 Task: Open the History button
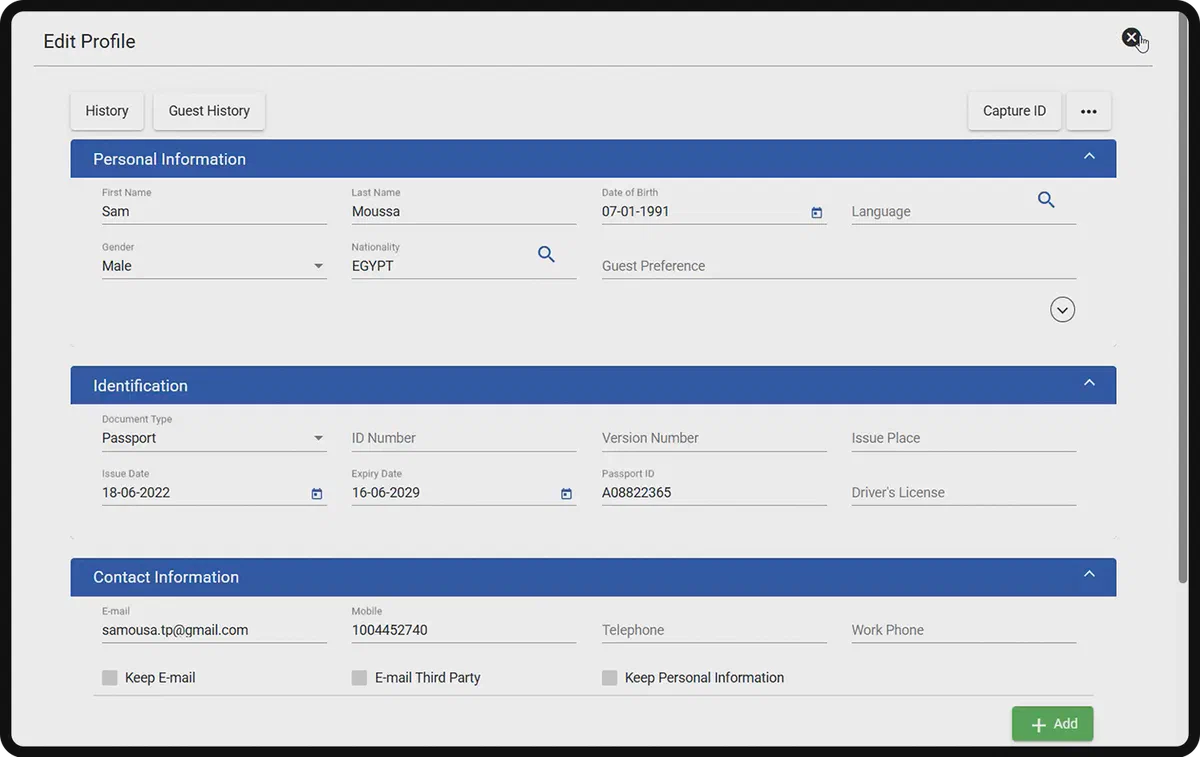[107, 111]
